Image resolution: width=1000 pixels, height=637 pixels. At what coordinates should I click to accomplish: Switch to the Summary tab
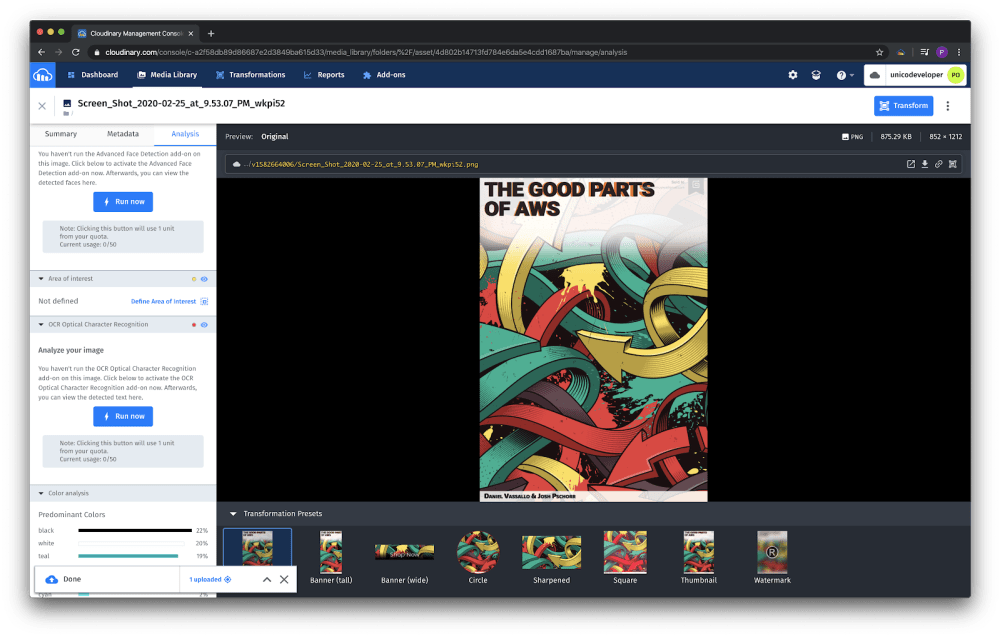pos(61,134)
